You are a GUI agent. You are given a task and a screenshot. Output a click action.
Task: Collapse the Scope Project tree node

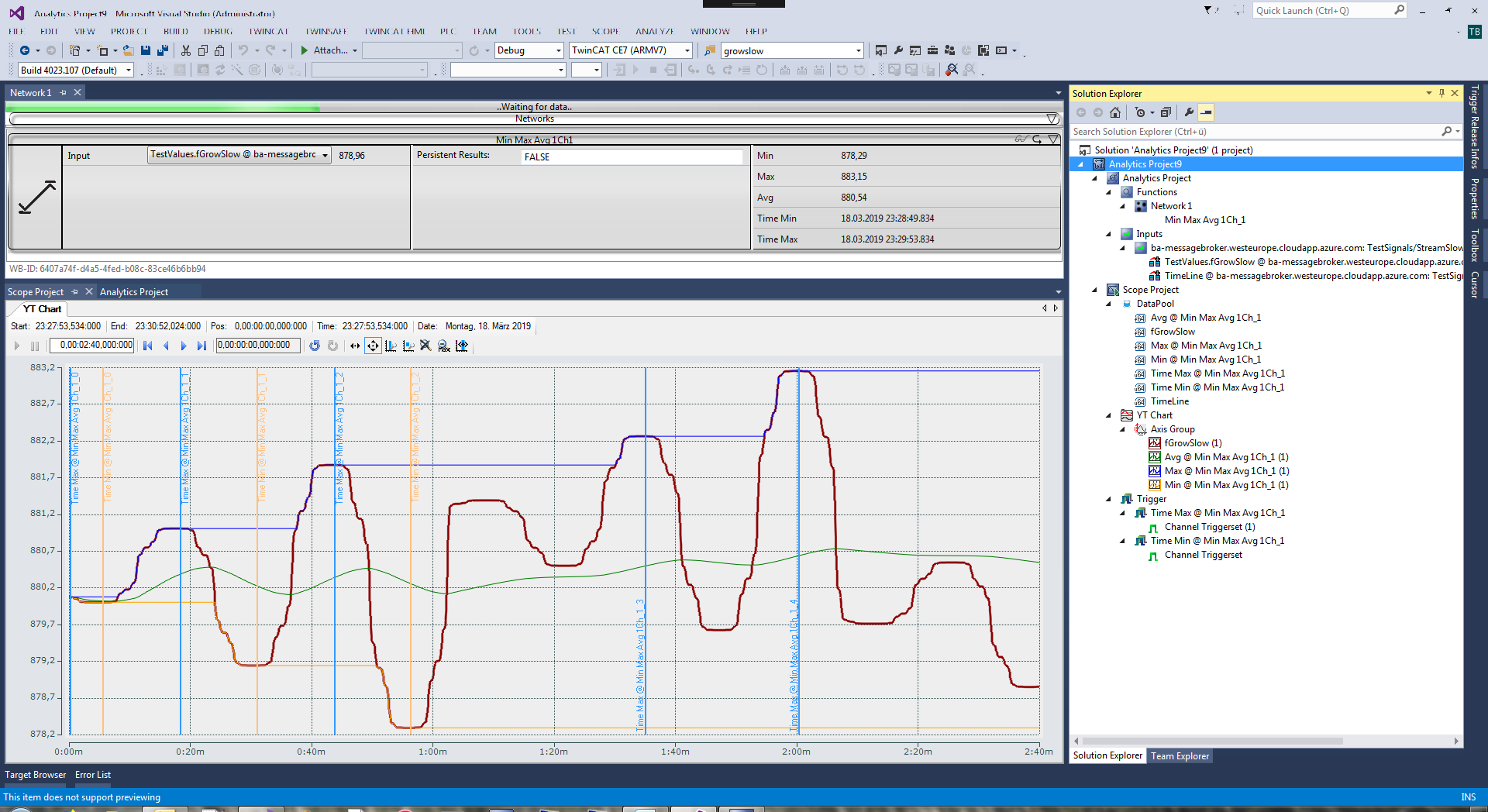tap(1095, 290)
